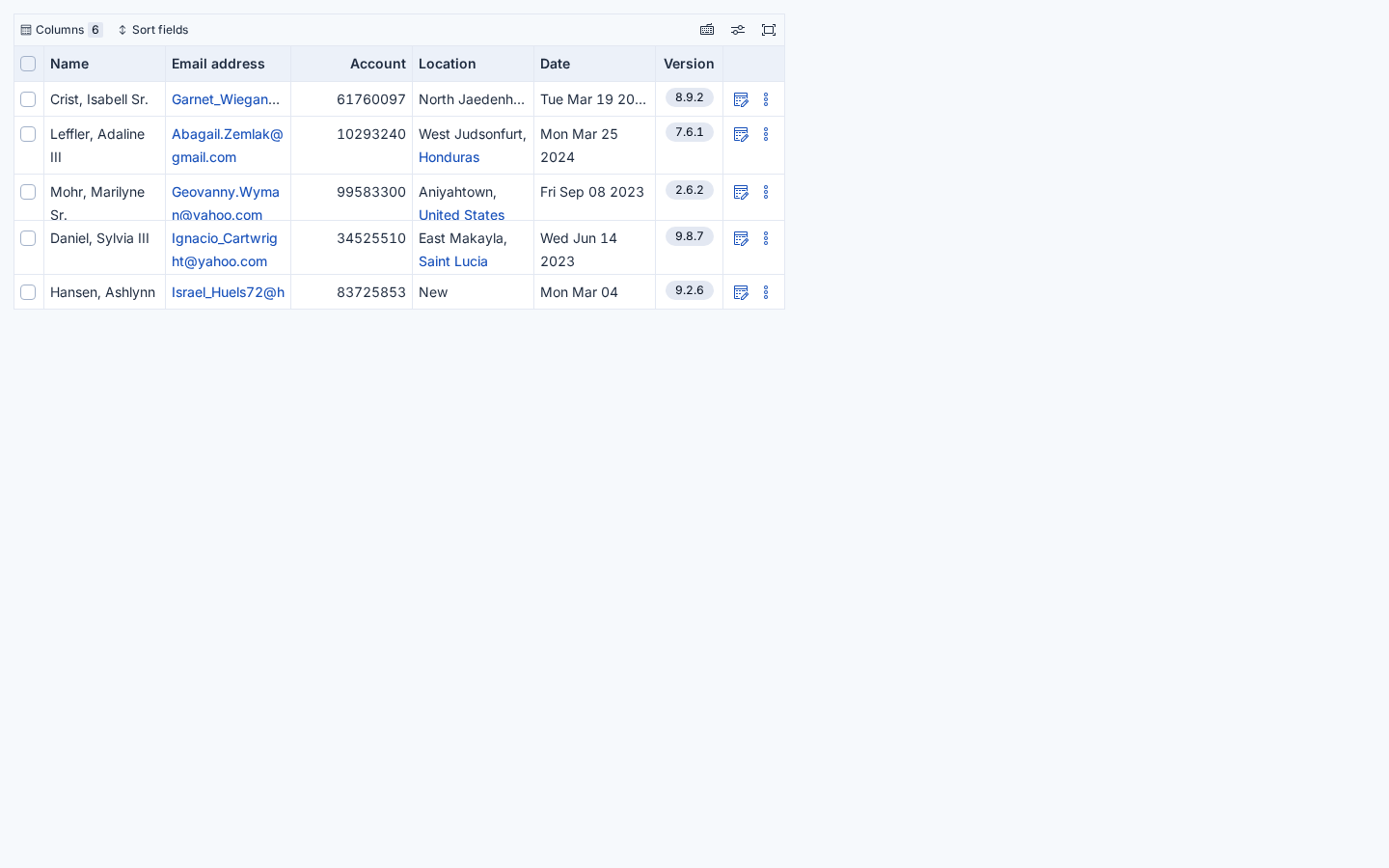Viewport: 1389px width, 868px height.
Task: Click the 2.6.2 version badge
Action: pos(690,190)
